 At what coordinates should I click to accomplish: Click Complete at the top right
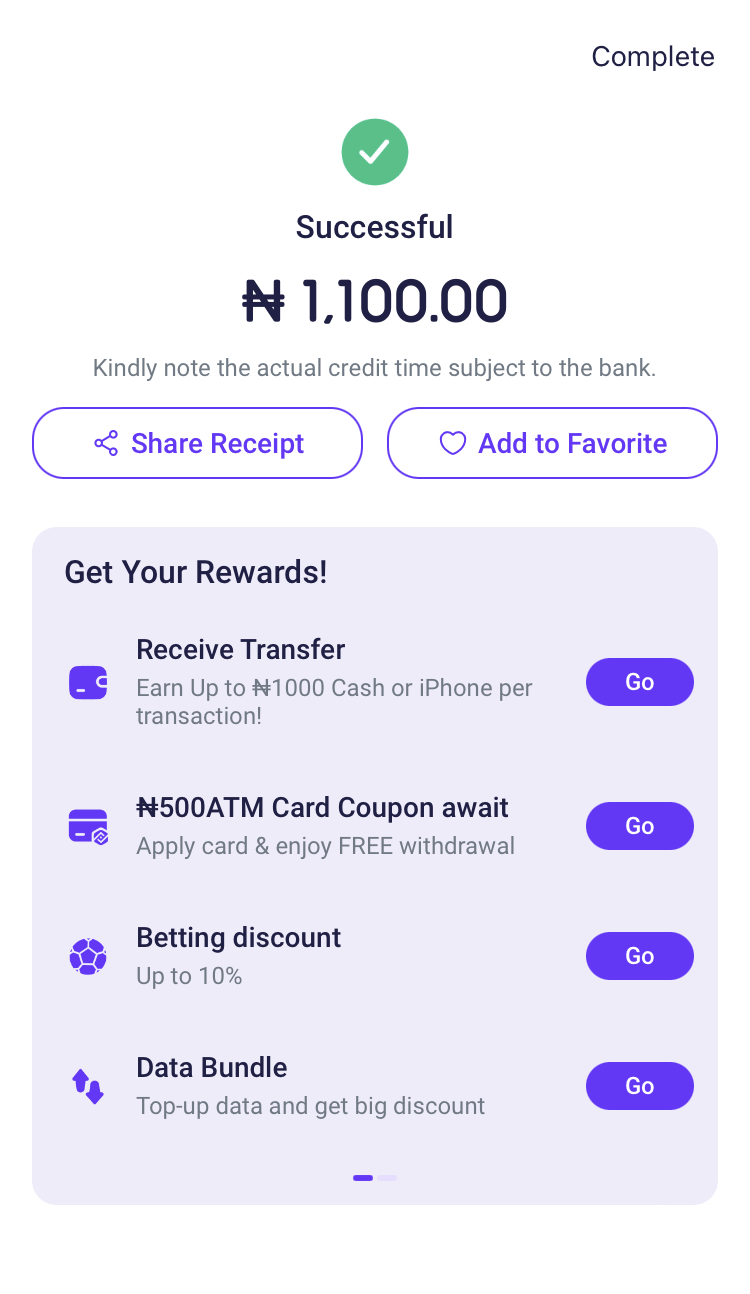tap(653, 56)
